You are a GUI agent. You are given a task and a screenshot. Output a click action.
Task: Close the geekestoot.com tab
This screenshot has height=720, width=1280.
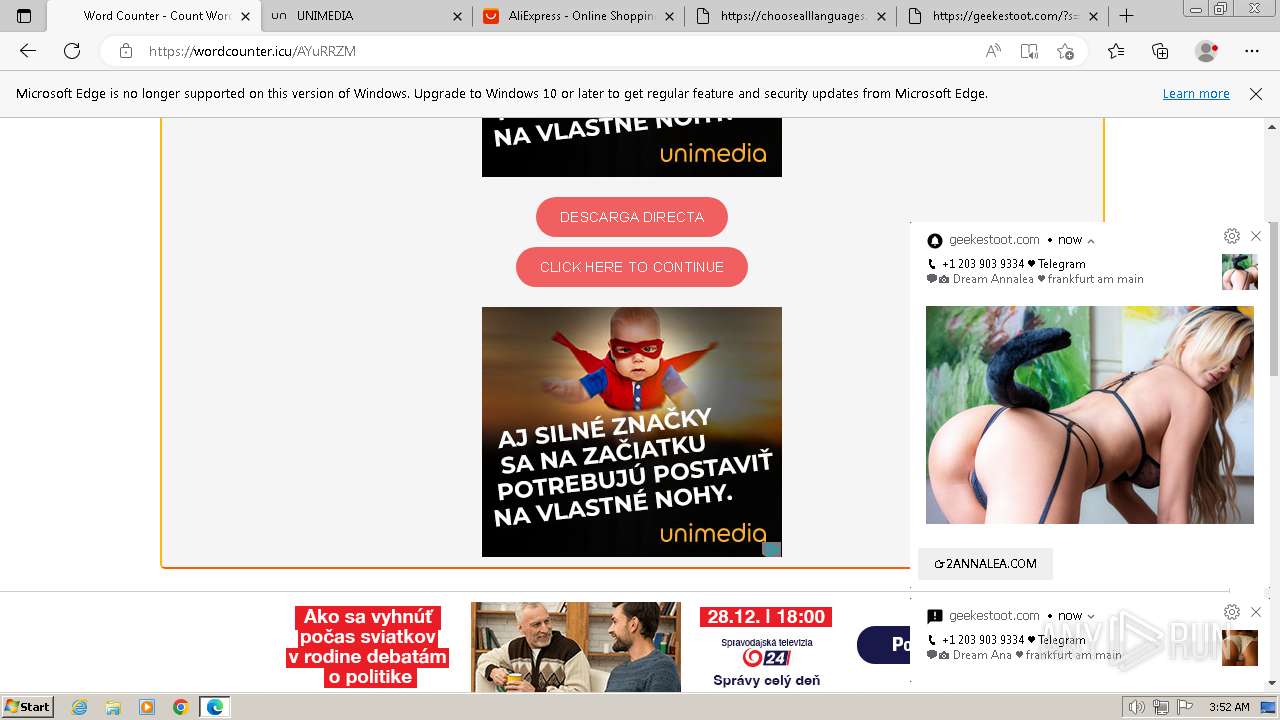(x=1093, y=16)
